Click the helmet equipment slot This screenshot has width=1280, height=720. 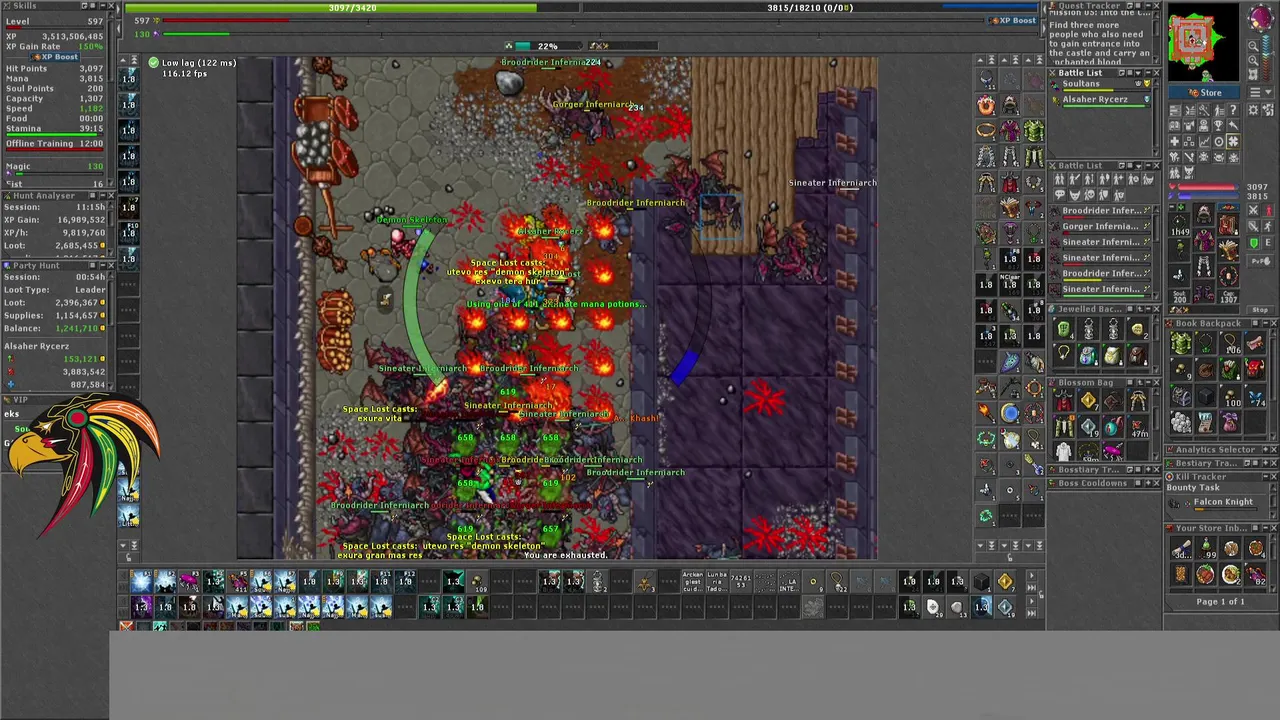point(1204,213)
